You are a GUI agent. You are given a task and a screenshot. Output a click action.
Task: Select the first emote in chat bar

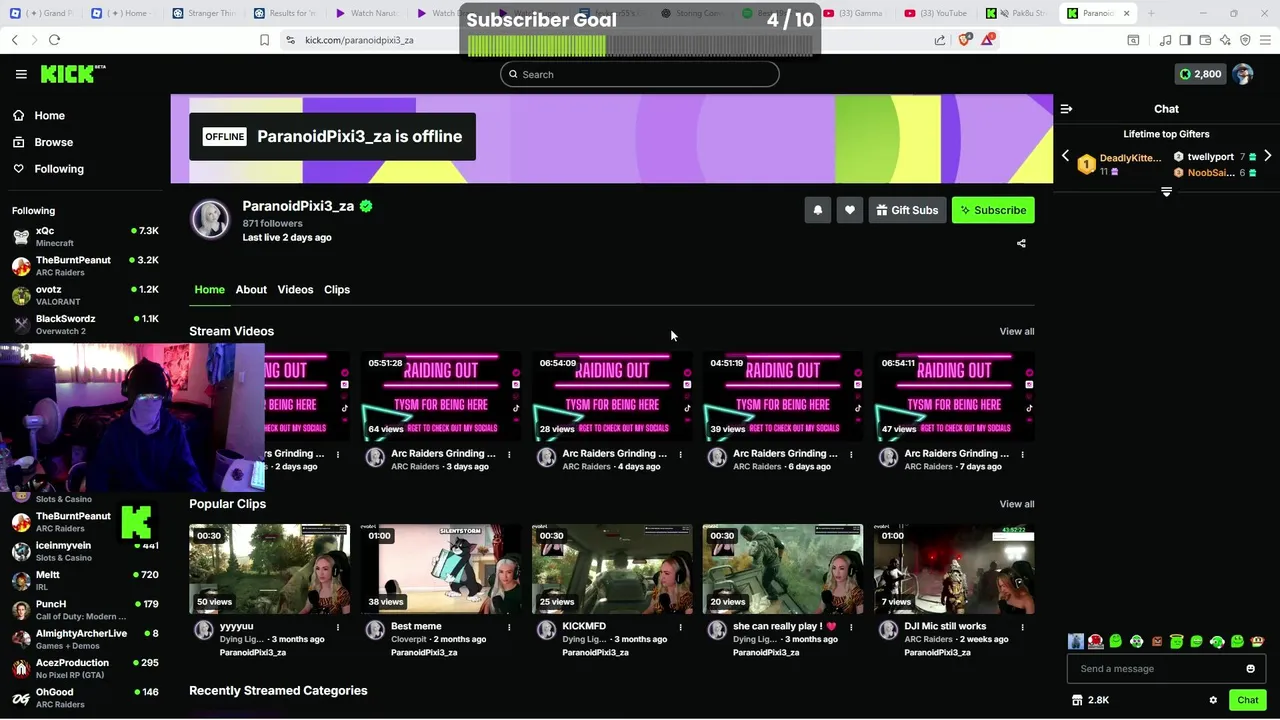[1076, 641]
